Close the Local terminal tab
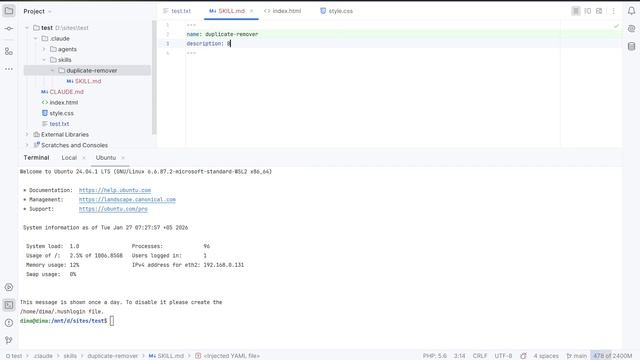Image resolution: width=640 pixels, height=360 pixels. 84,158
